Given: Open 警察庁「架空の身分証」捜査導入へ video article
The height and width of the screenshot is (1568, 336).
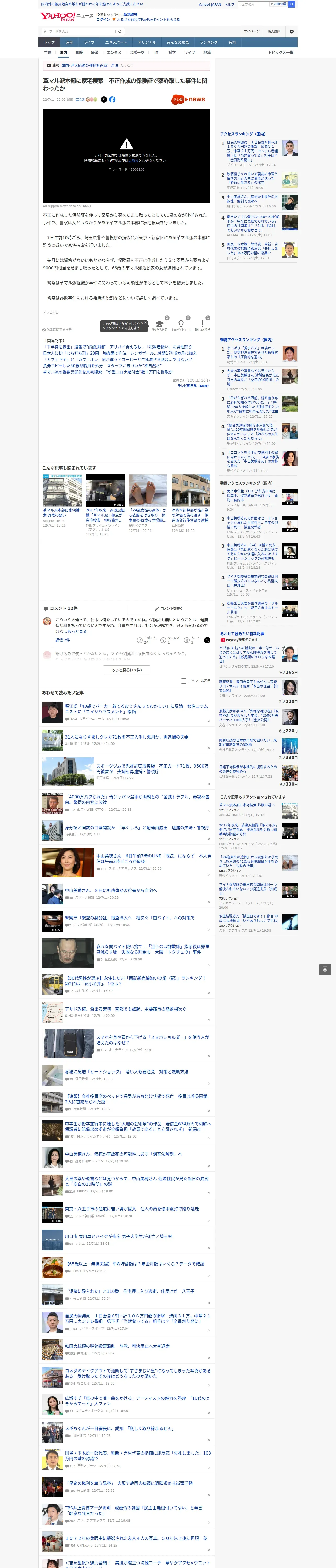Looking at the screenshot, I should click(x=130, y=917).
